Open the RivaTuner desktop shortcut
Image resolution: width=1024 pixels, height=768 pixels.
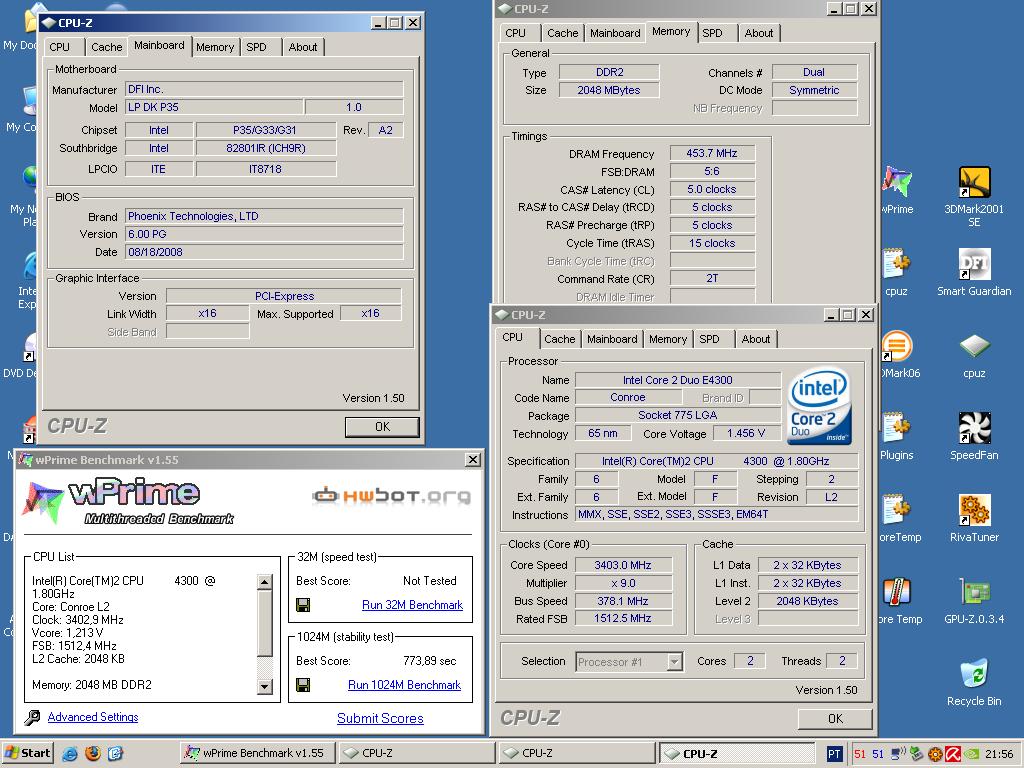(974, 510)
